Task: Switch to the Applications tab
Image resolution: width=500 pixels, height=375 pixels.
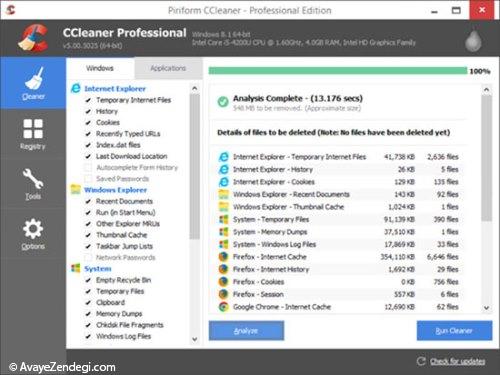Action: 168,68
